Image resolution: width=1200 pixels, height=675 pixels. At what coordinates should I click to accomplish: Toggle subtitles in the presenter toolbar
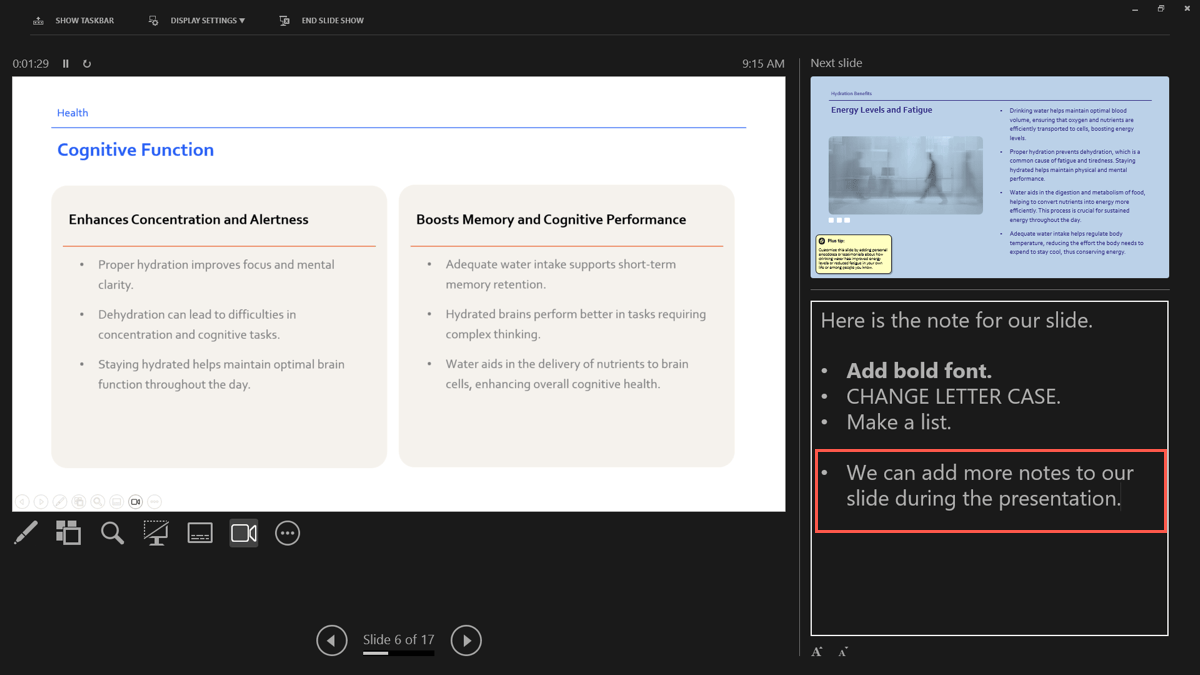click(200, 533)
